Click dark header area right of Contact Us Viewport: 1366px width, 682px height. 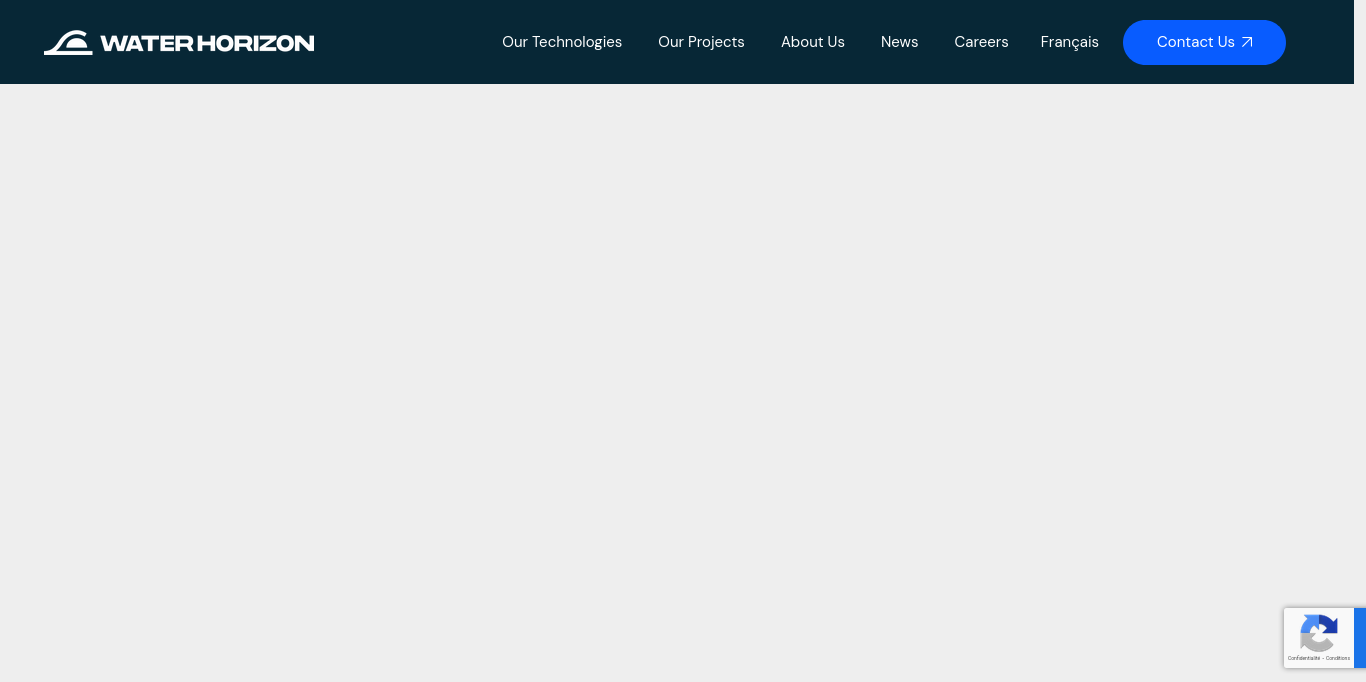(1318, 42)
